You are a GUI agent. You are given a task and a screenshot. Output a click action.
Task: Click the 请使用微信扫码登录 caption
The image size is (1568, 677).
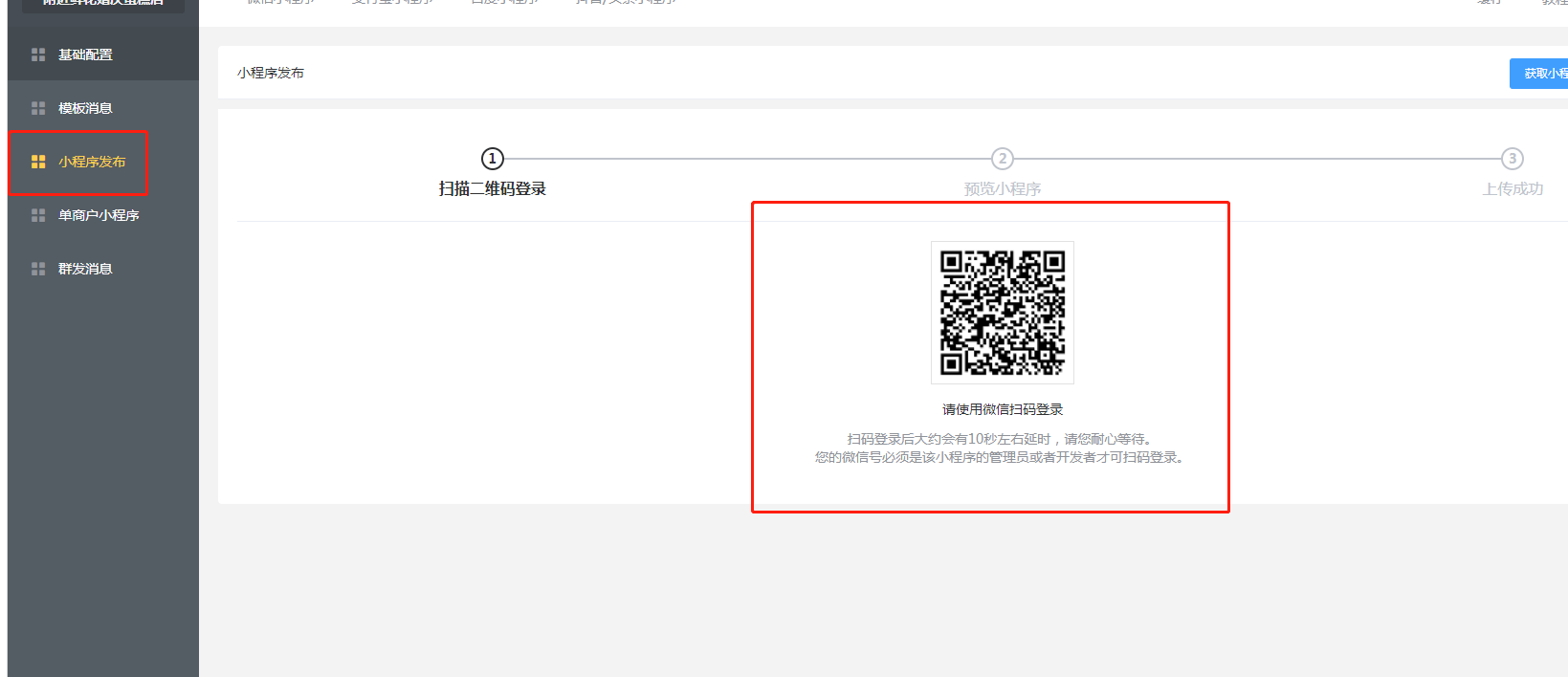click(1003, 409)
